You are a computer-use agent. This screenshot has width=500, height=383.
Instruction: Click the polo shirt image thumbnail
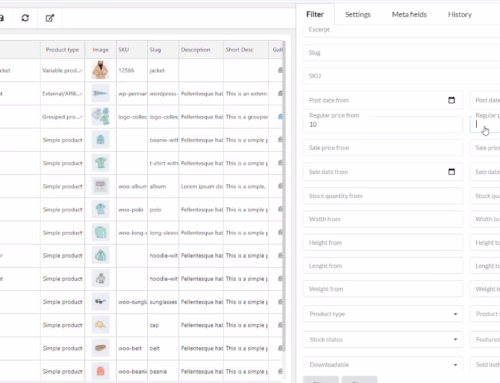[x=100, y=209]
